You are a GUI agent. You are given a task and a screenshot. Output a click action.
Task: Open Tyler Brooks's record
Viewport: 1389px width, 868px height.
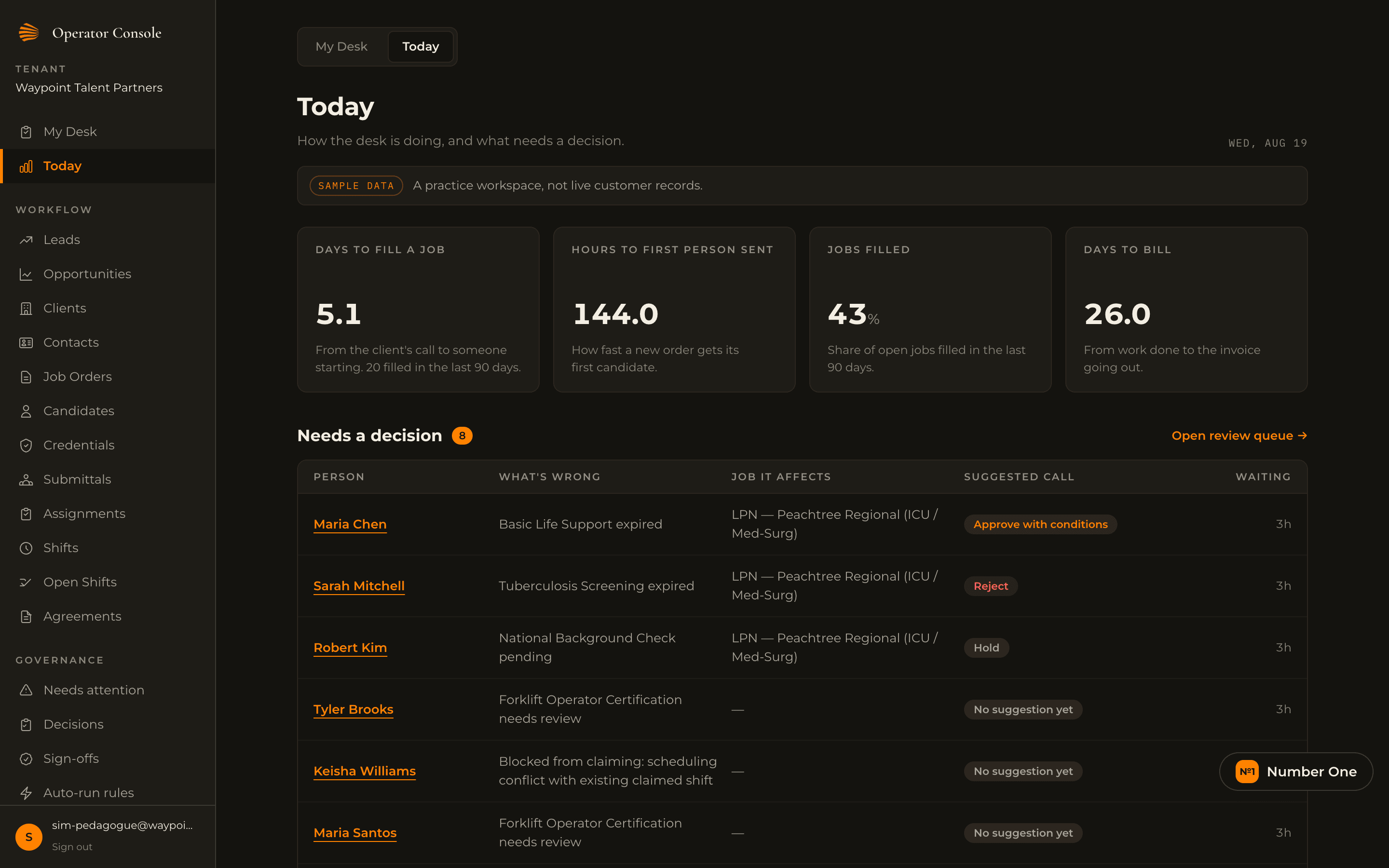point(354,709)
